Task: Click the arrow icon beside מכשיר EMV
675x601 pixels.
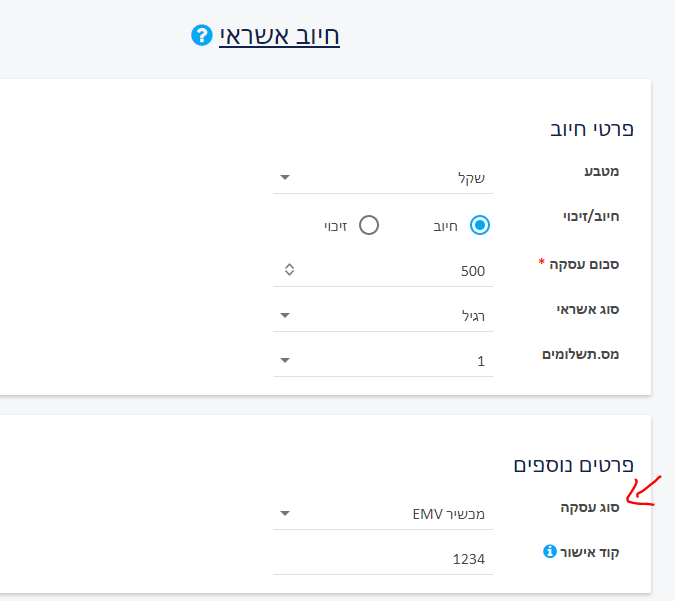Action: [285, 513]
